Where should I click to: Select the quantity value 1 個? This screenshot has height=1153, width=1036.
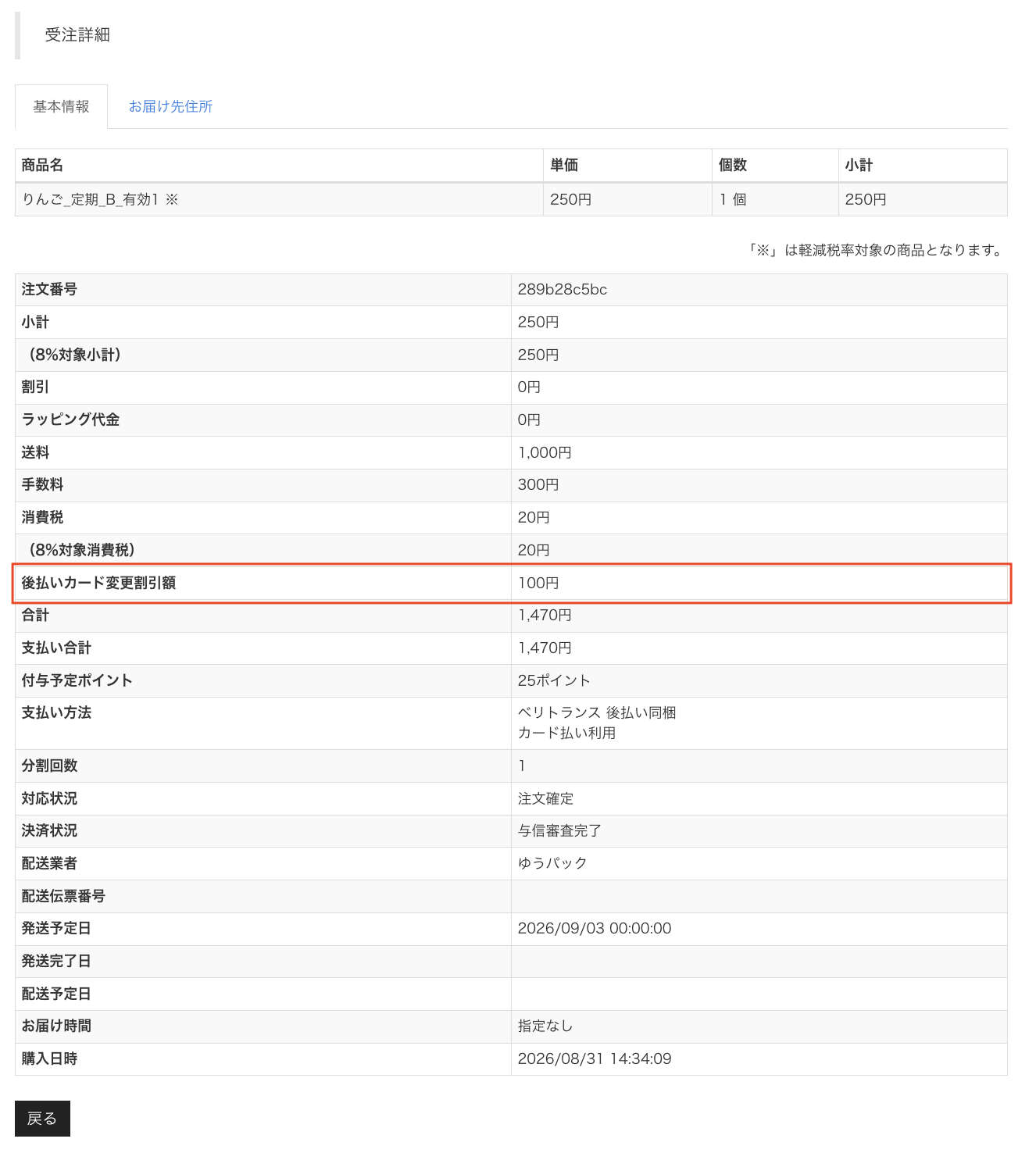coord(733,200)
